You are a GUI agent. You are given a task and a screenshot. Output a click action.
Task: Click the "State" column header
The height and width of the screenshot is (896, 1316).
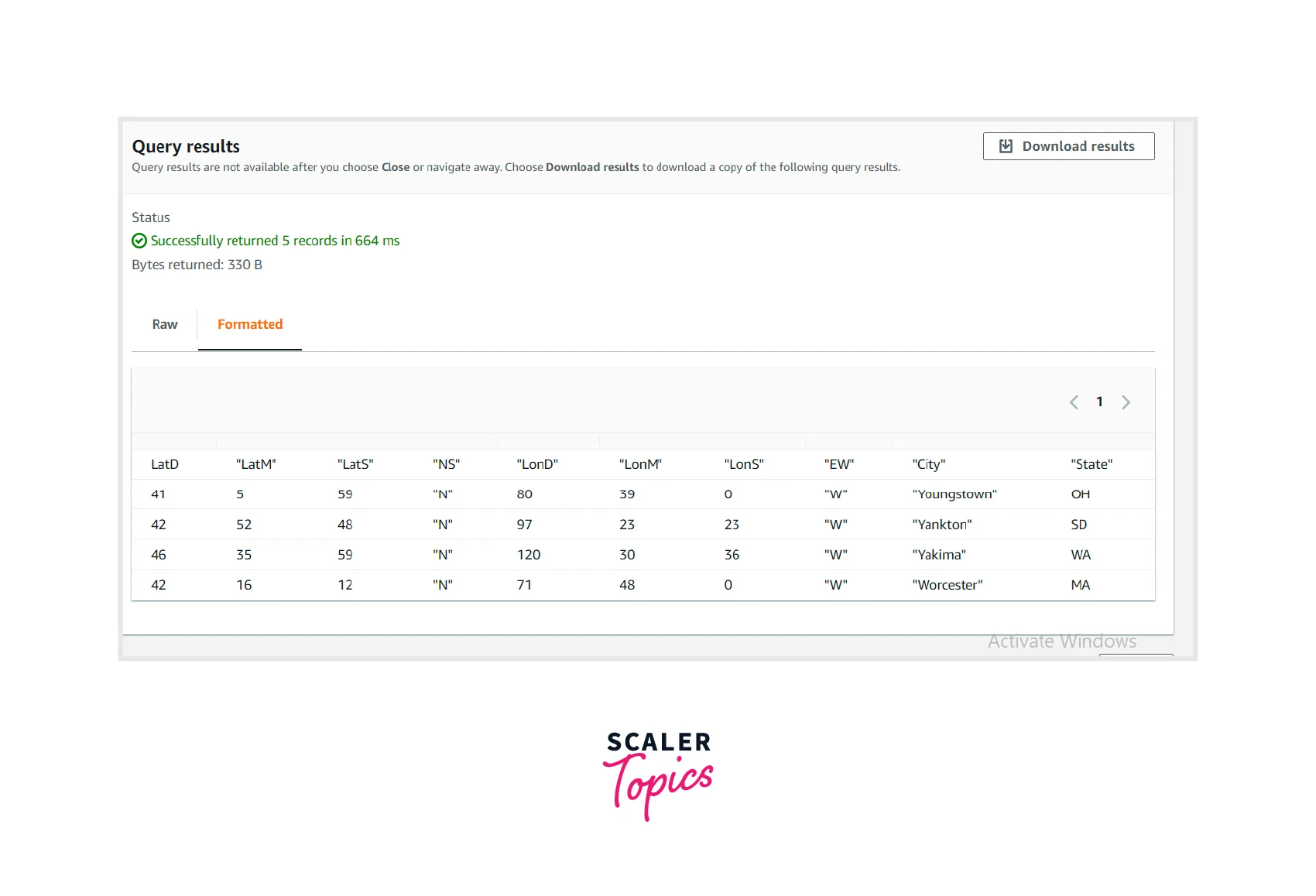[x=1092, y=463]
